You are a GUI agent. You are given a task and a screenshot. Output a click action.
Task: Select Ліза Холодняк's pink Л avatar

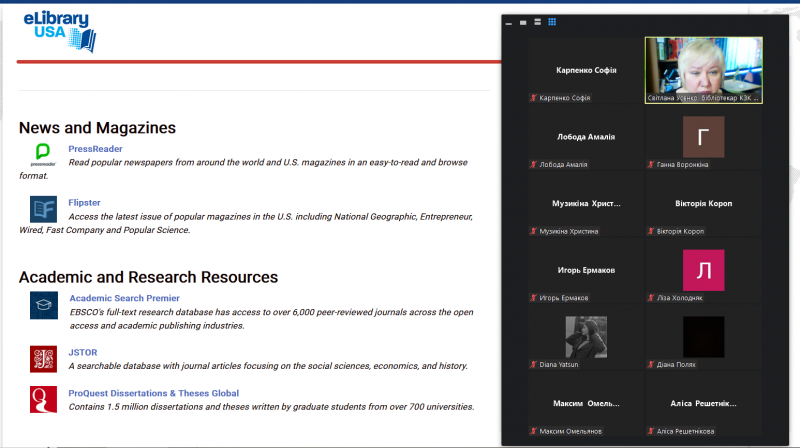(704, 270)
